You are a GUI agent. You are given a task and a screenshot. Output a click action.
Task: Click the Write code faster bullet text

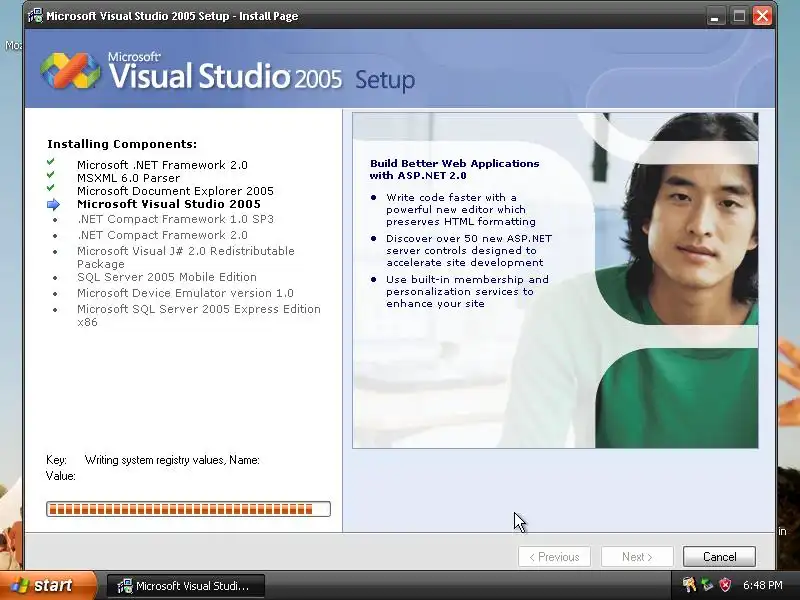click(461, 209)
